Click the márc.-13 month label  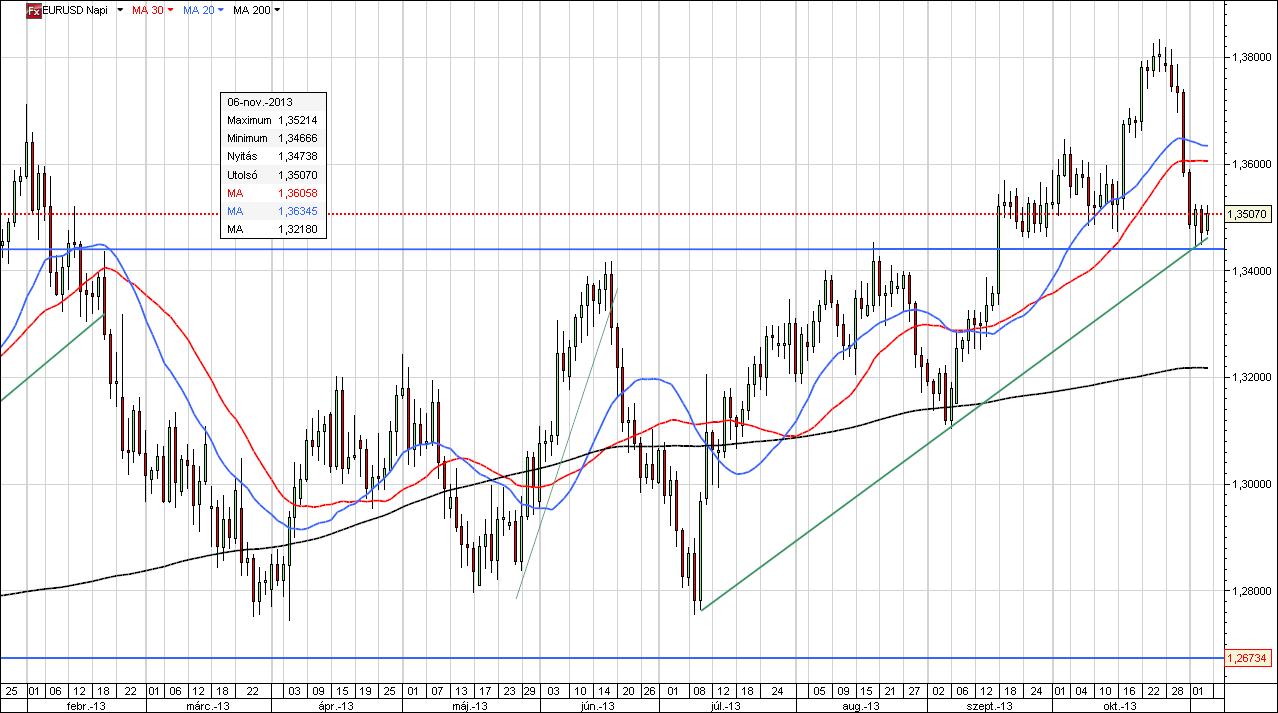coord(206,706)
